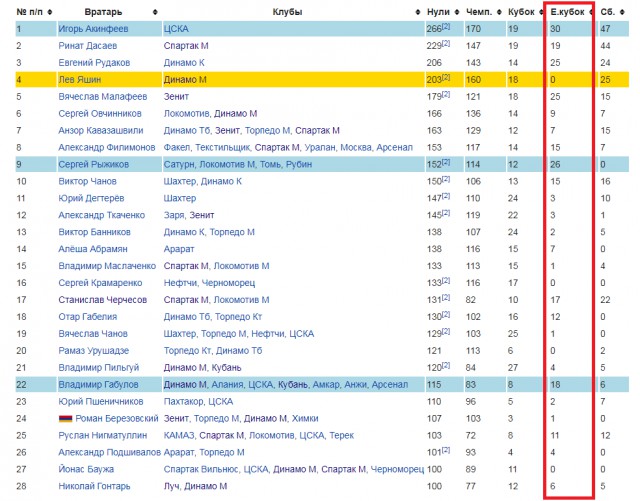Sort by Клубы column sort arrows
This screenshot has height=501, width=640.
click(418, 12)
